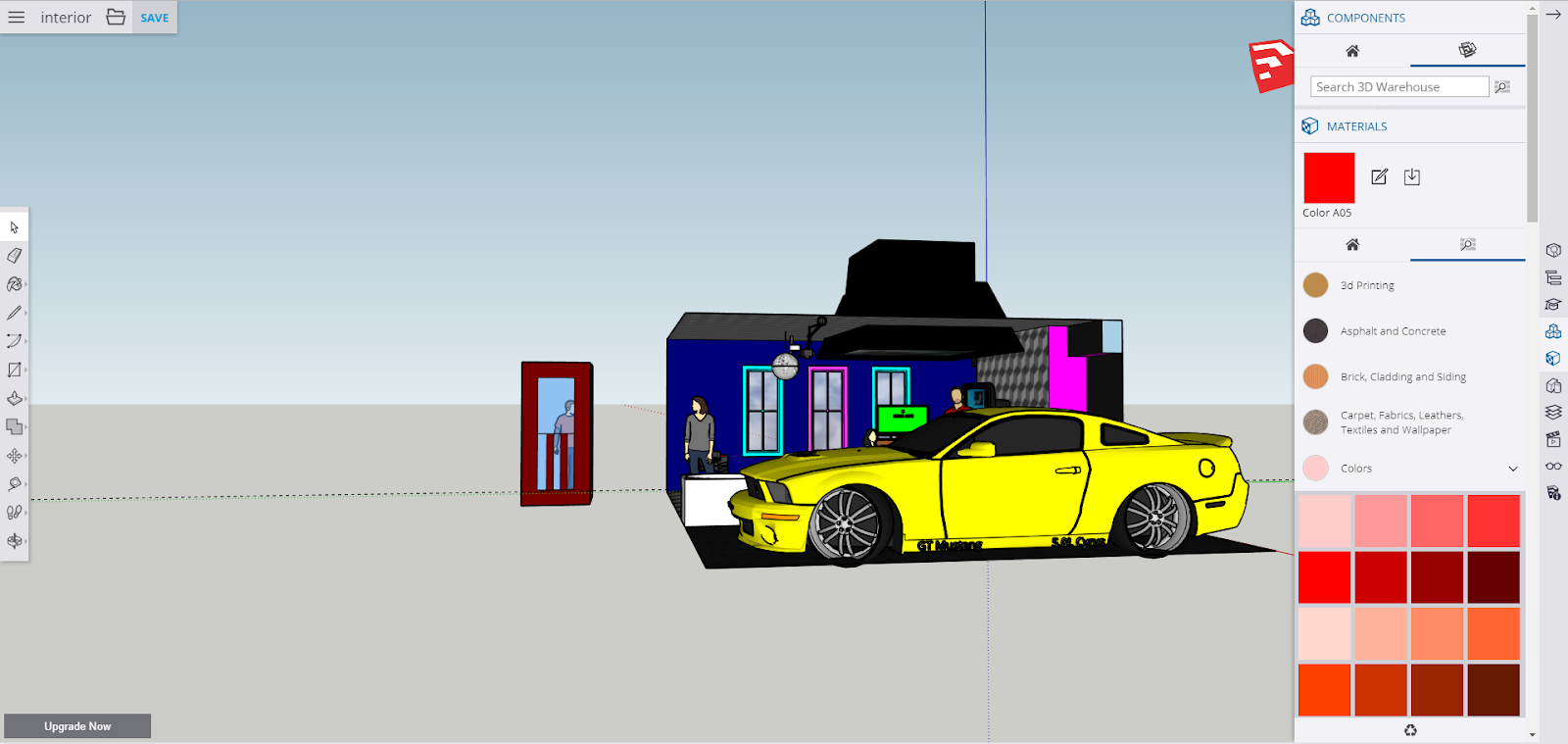Screen dimensions: 1568x744
Task: Pick the lightest pink color swatch
Action: click(1325, 521)
